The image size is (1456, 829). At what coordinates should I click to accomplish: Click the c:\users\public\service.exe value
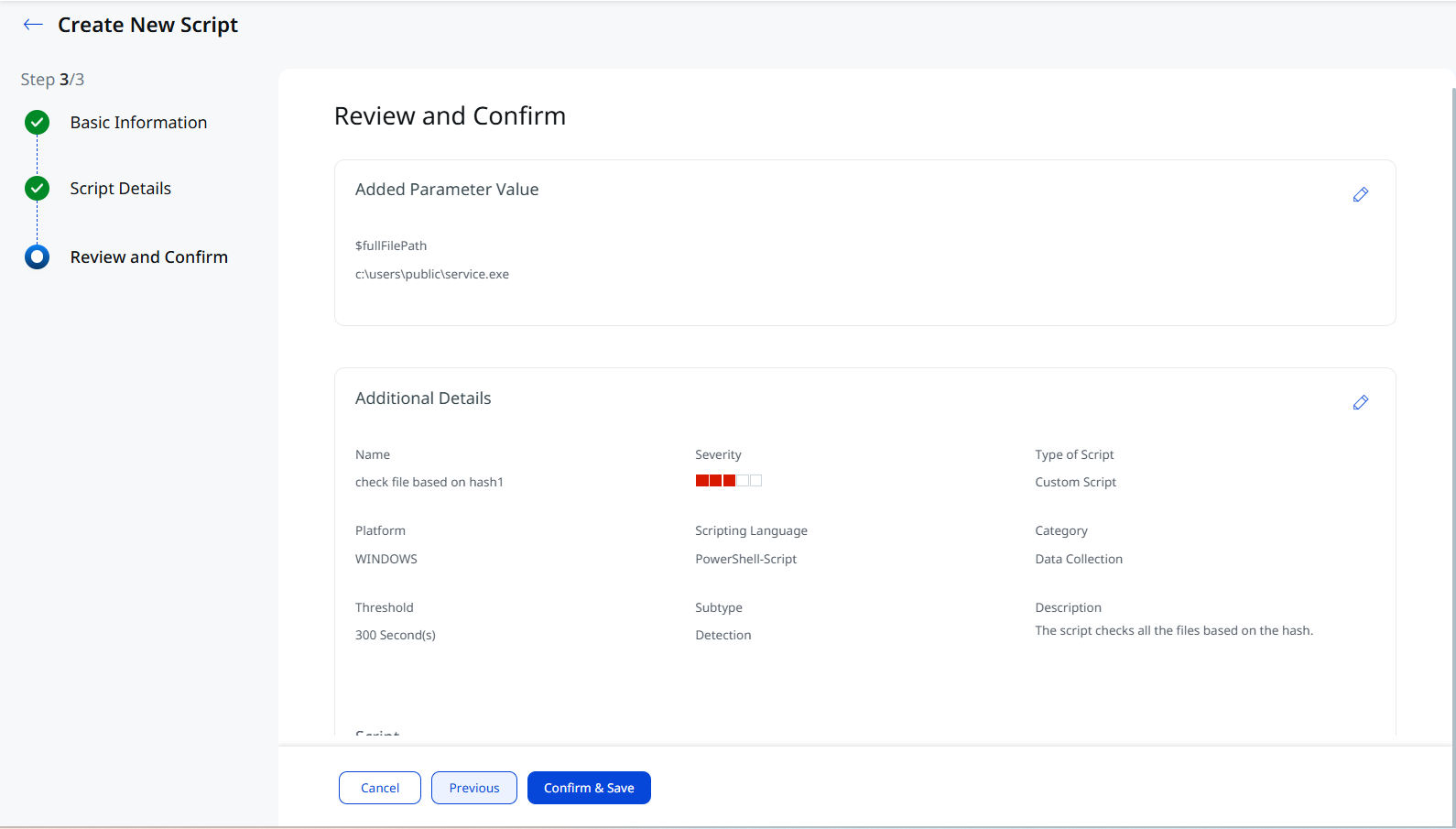point(432,274)
